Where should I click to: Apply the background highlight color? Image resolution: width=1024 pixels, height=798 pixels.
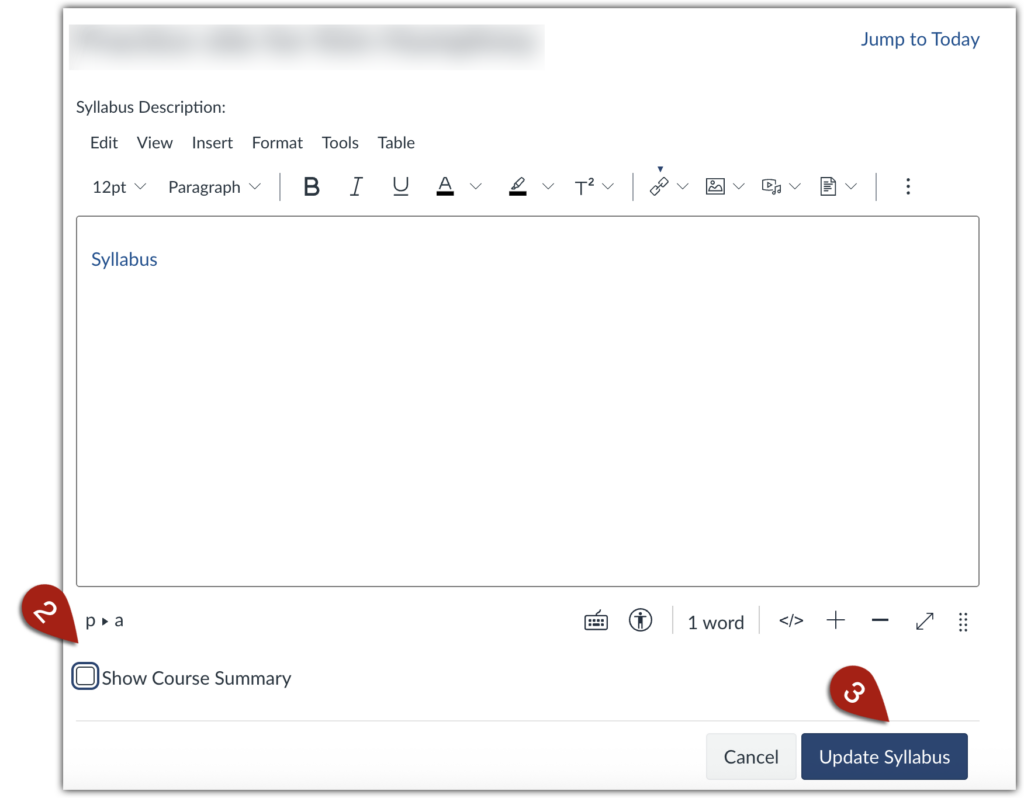point(518,187)
